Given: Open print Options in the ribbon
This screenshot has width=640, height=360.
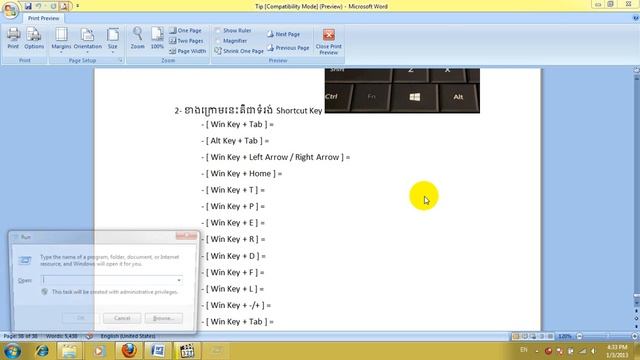Looking at the screenshot, I should [x=34, y=38].
